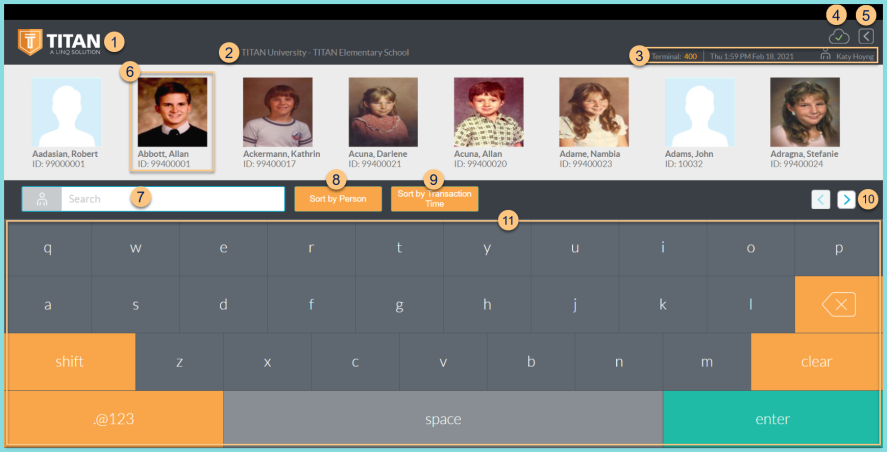This screenshot has width=887, height=452.
Task: Tap the n key
Action: click(x=619, y=362)
